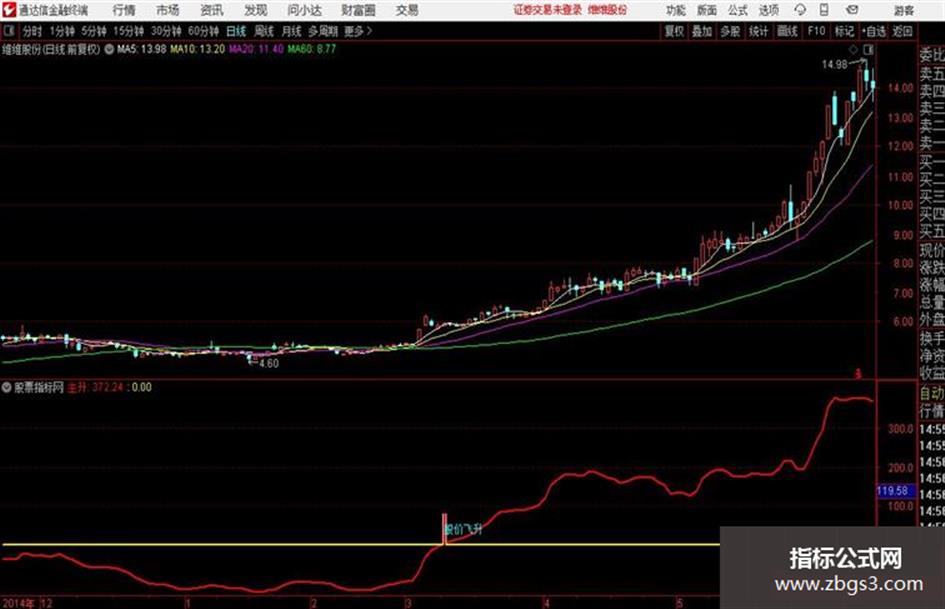This screenshot has height=609, width=945.
Task: Open the 行情 menu
Action: click(x=124, y=10)
